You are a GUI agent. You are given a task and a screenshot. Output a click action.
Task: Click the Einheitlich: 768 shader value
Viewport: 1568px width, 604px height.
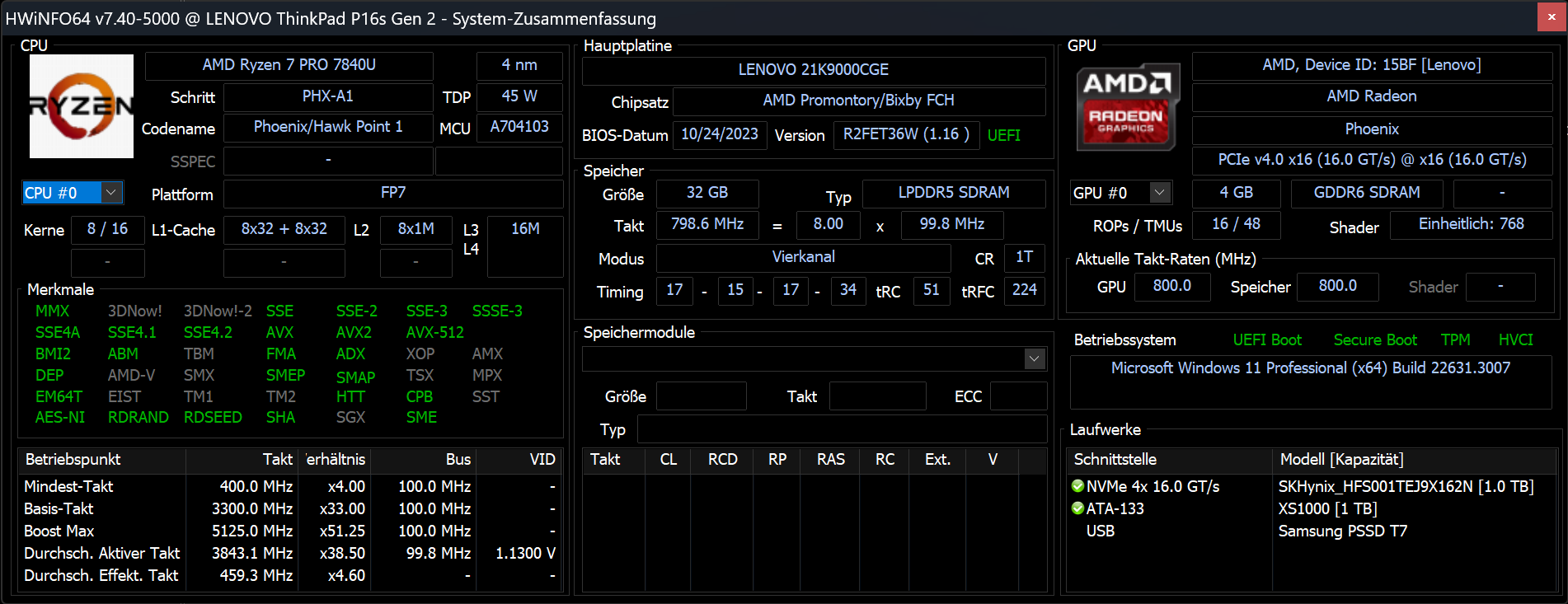click(x=1472, y=224)
